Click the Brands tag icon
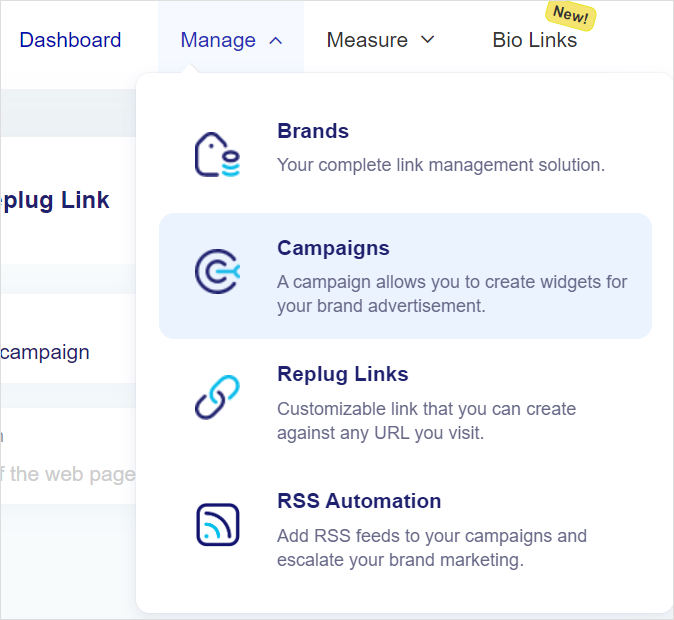 click(x=218, y=154)
